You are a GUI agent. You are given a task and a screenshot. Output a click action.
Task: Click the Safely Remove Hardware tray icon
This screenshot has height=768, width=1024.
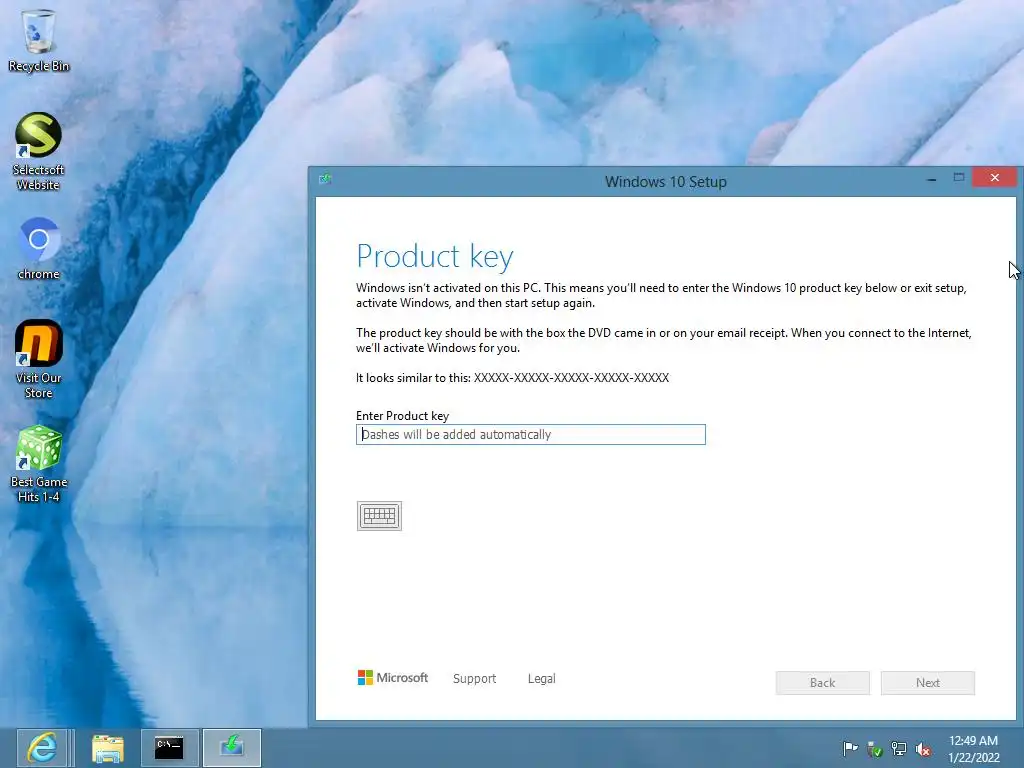875,749
